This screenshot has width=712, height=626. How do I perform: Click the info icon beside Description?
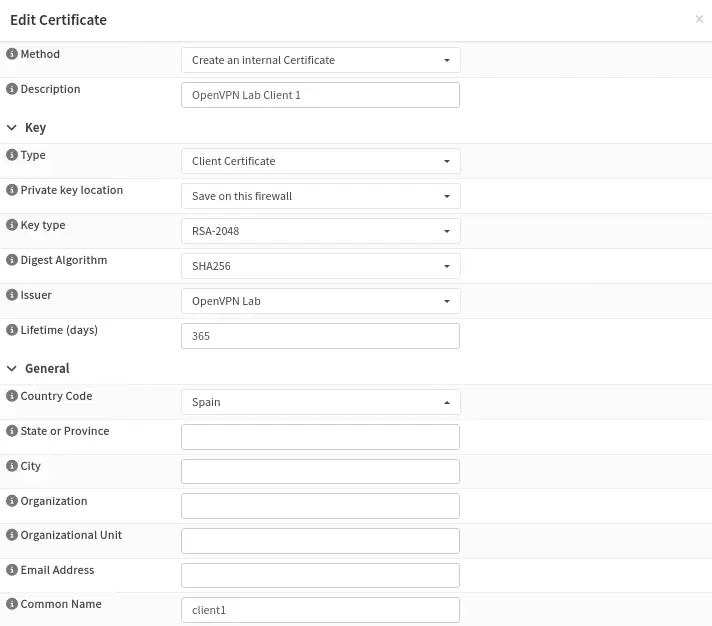click(12, 89)
